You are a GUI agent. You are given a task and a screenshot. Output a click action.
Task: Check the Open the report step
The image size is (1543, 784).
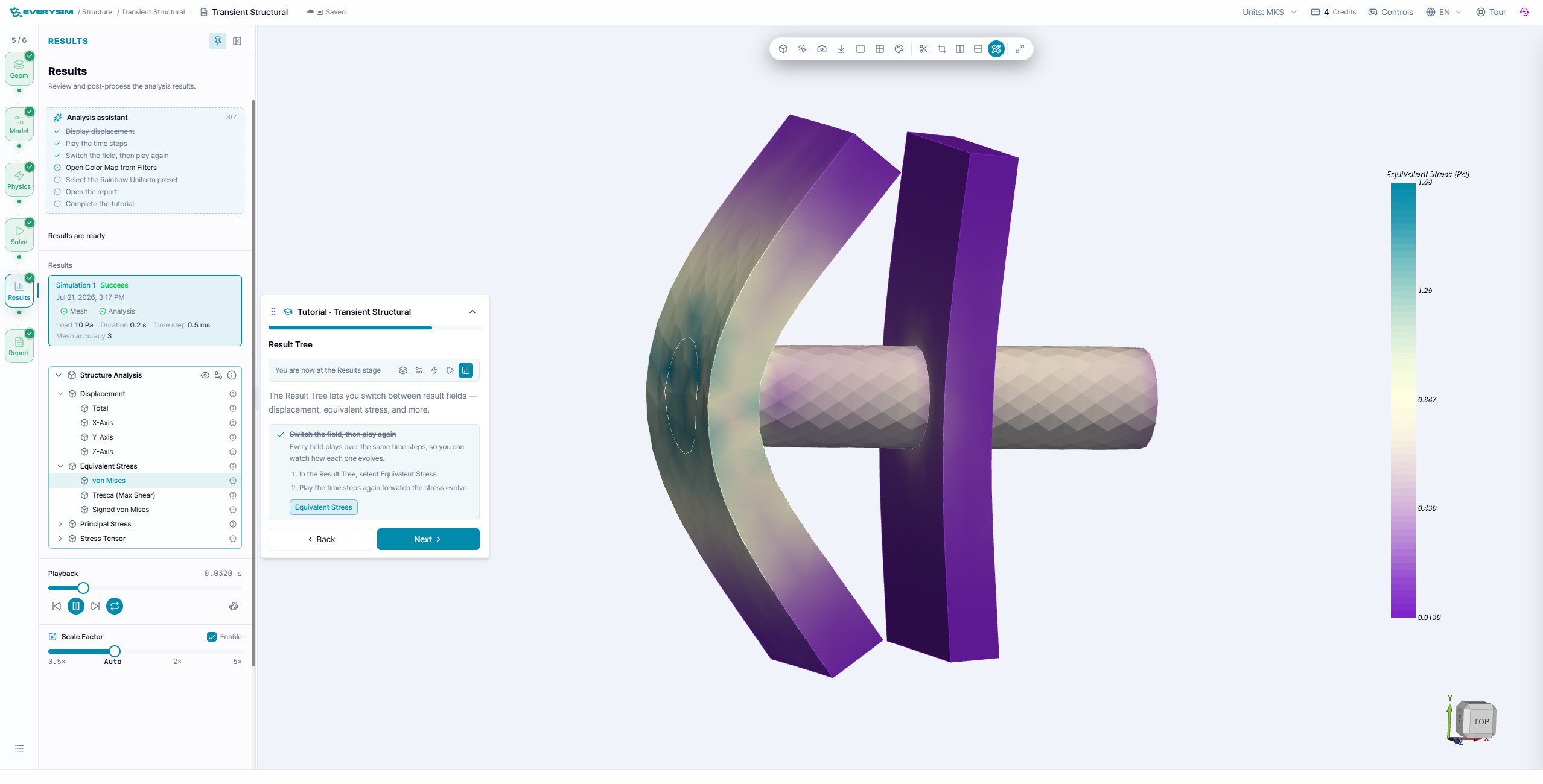[57, 192]
